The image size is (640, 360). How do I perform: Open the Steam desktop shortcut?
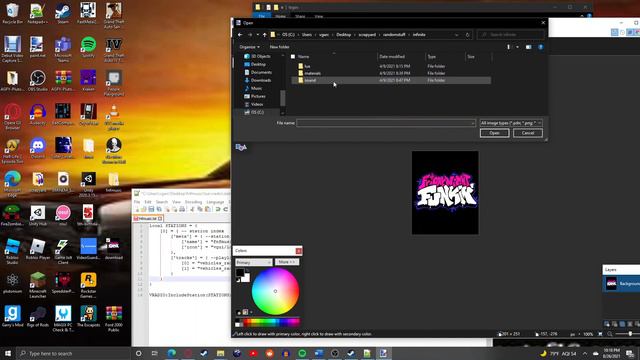[x=63, y=13]
